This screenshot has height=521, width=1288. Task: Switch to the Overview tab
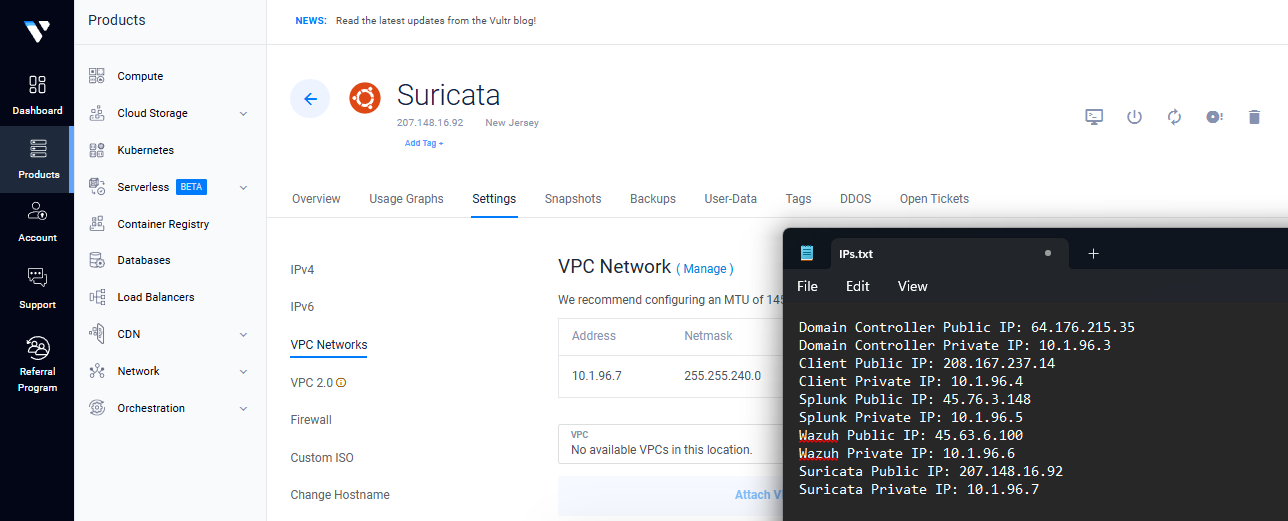[316, 199]
